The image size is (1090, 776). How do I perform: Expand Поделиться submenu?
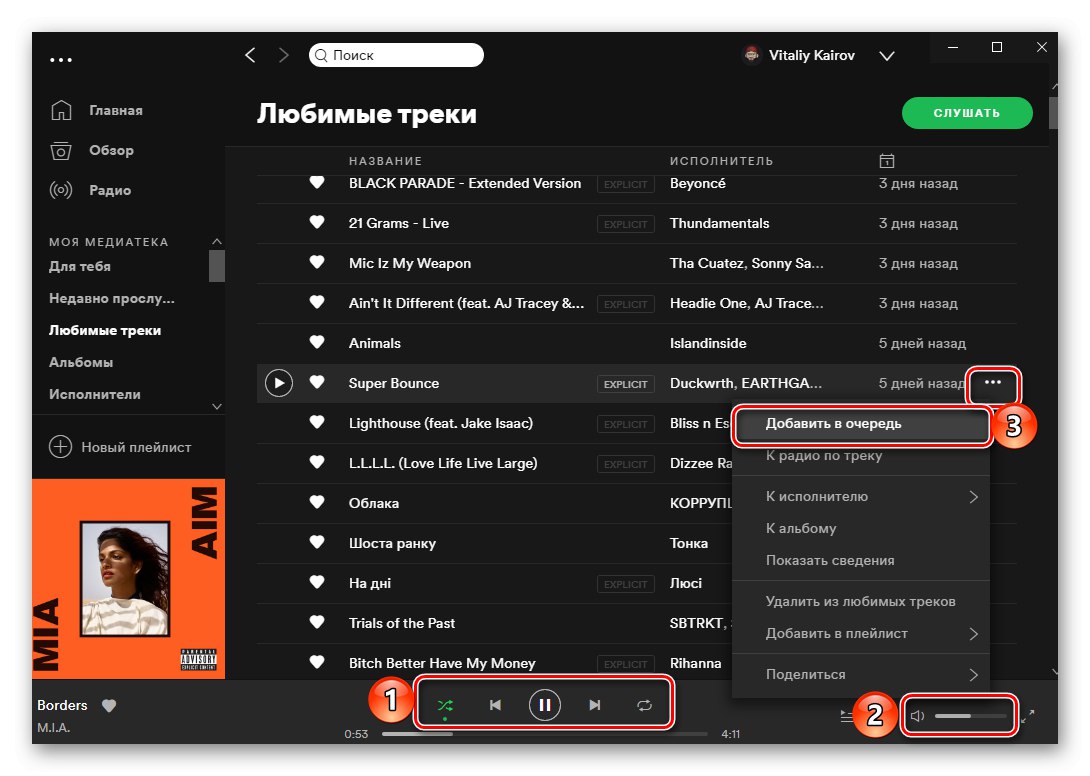(x=861, y=674)
